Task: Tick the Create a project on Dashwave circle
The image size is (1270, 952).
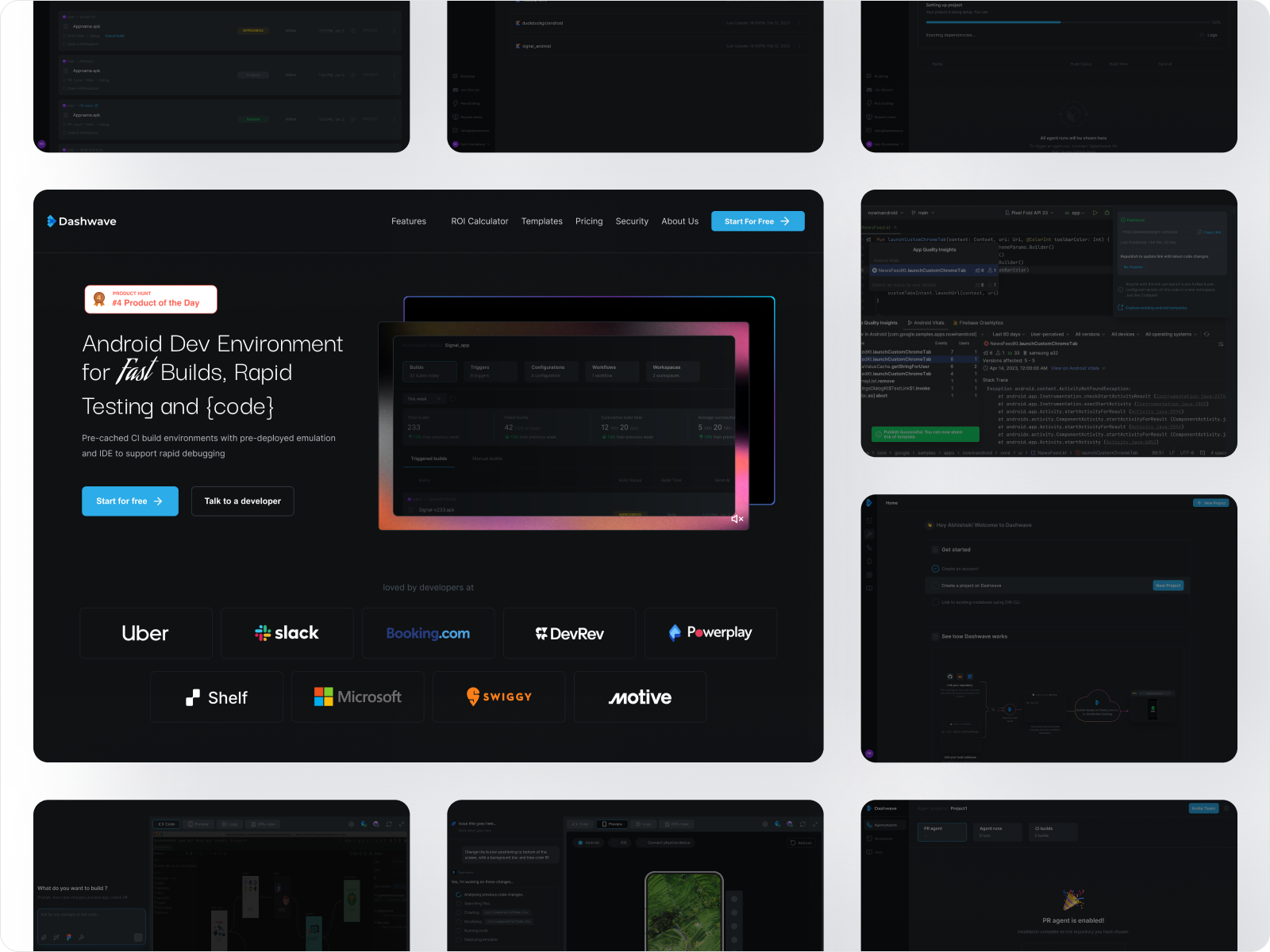Action: click(935, 585)
